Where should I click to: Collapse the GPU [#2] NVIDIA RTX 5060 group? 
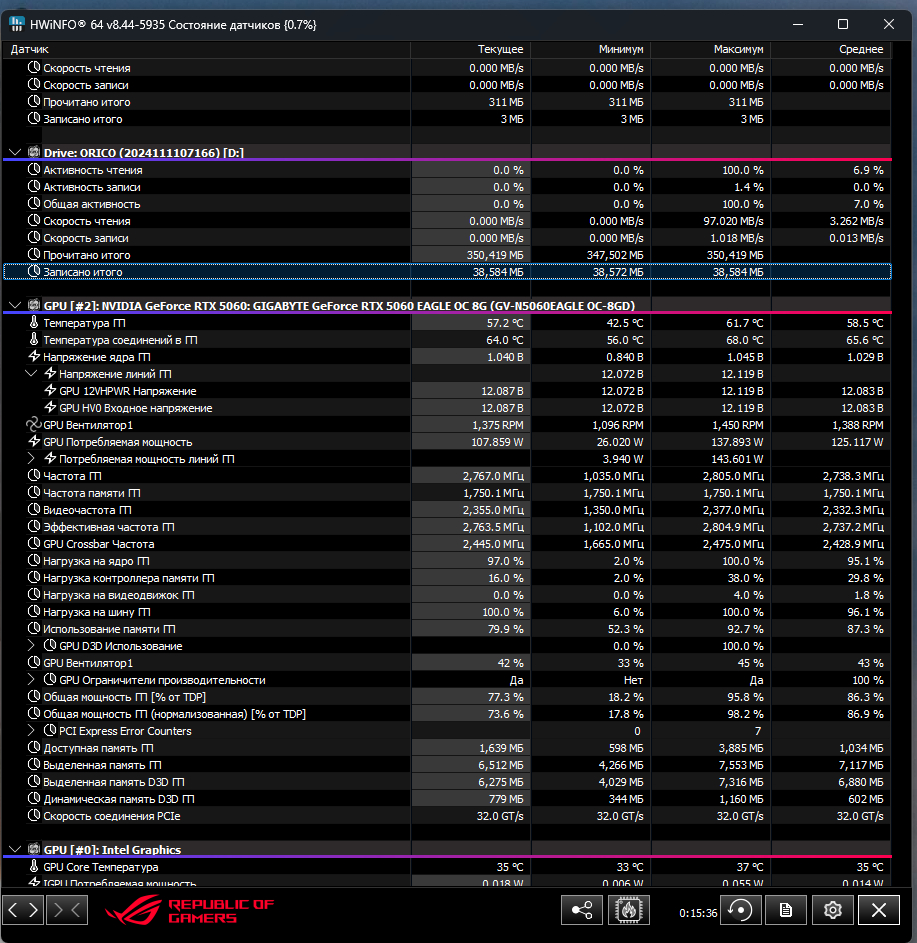[x=16, y=306]
